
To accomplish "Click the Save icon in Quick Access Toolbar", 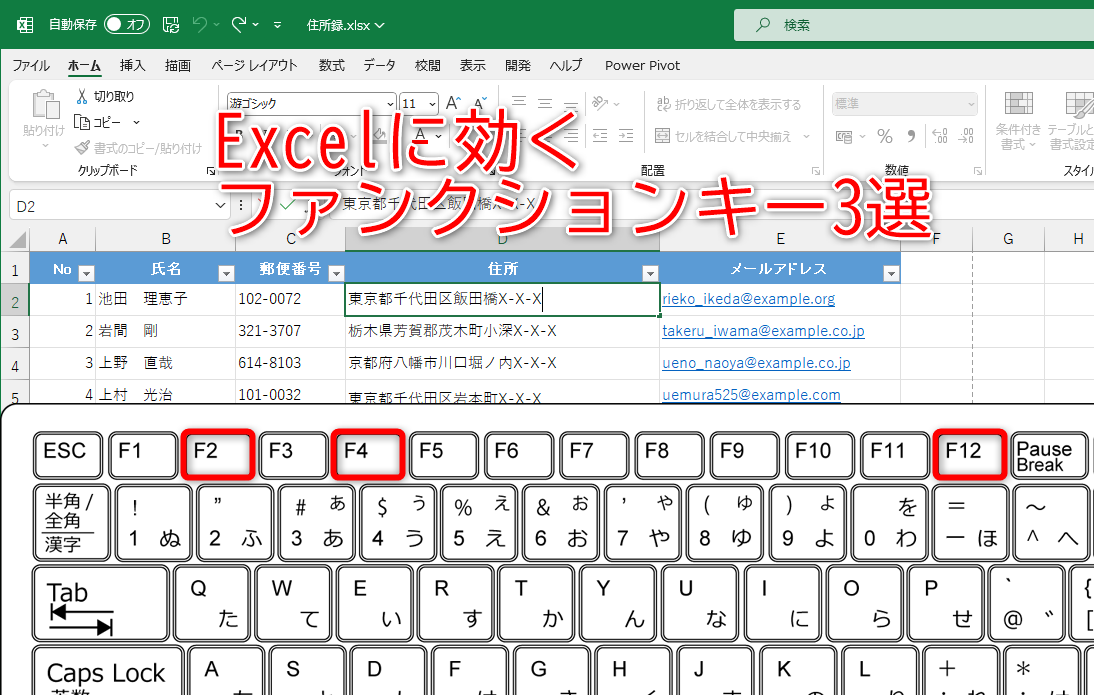I will click(172, 24).
